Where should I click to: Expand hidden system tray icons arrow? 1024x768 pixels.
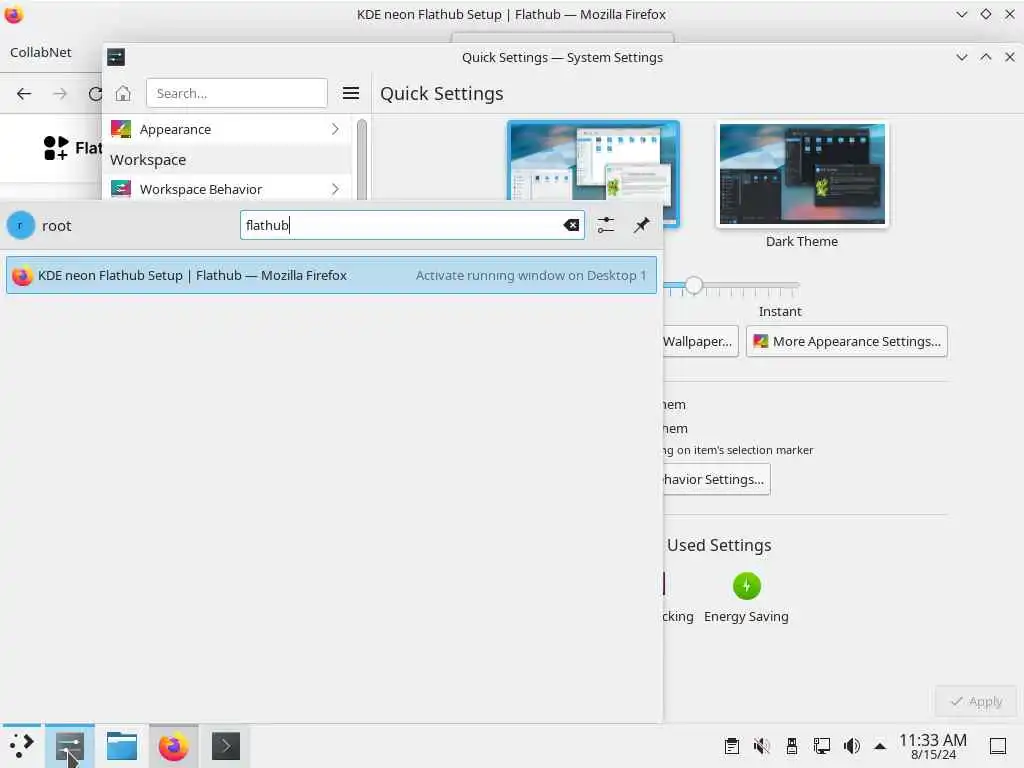[880, 746]
